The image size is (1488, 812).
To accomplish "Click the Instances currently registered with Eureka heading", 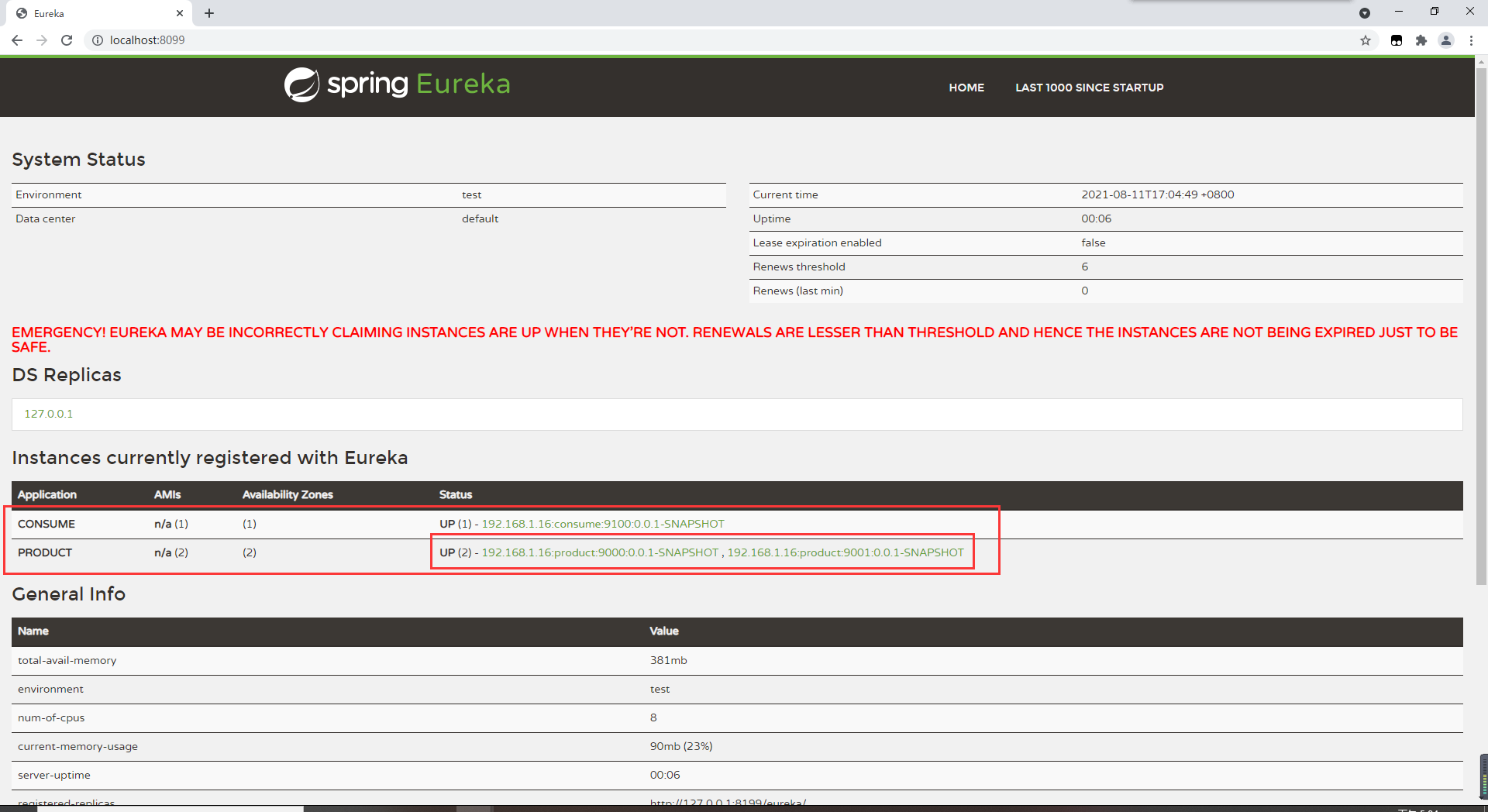I will pos(210,458).
